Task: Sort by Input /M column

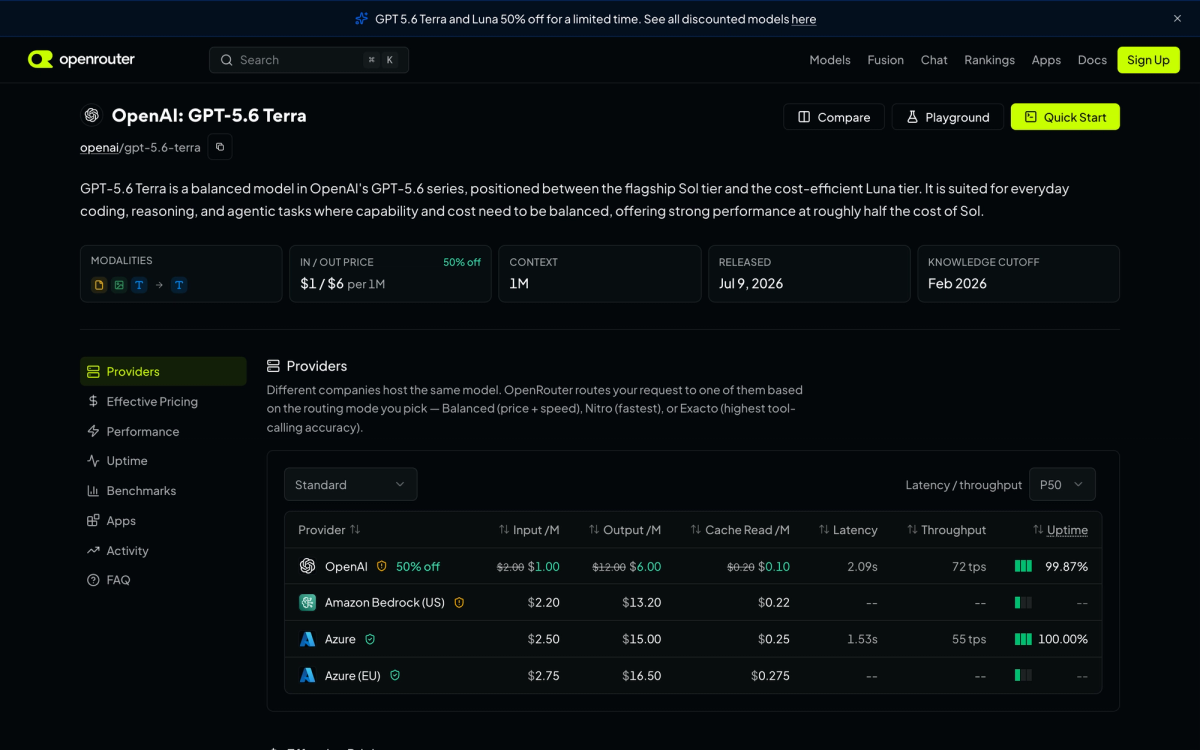Action: pyautogui.click(x=529, y=530)
